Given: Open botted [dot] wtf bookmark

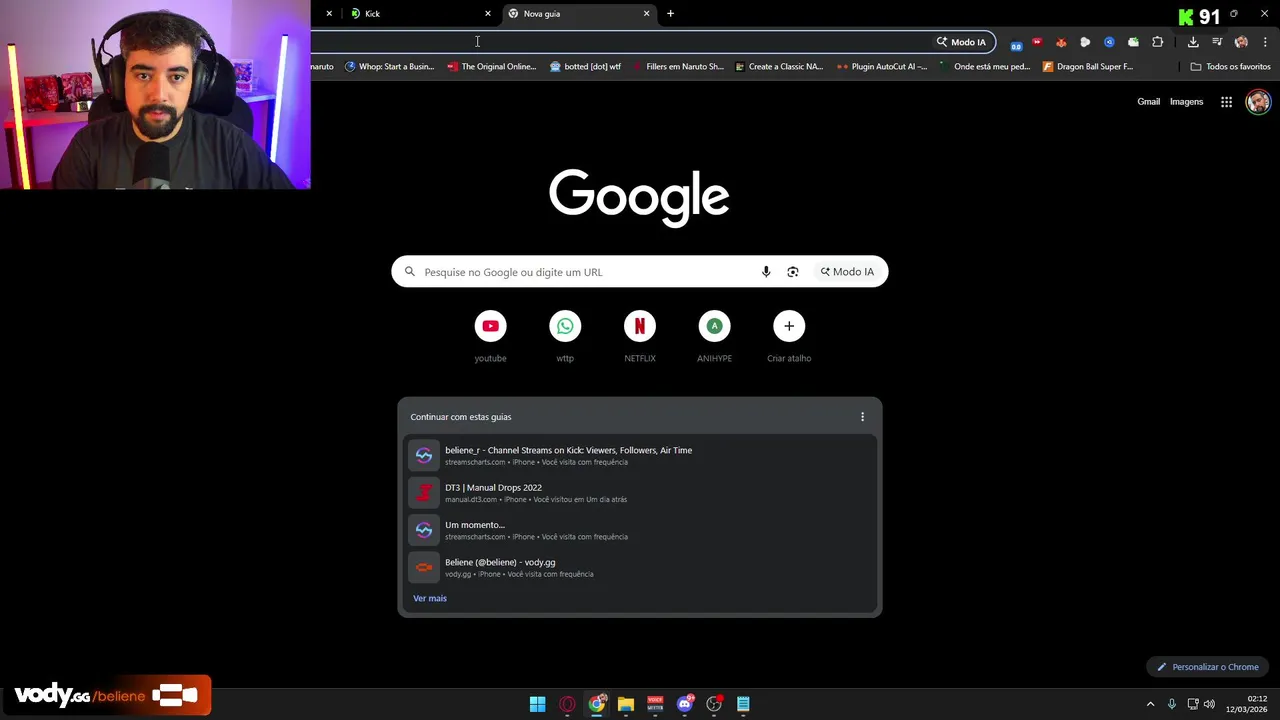Looking at the screenshot, I should coord(585,67).
